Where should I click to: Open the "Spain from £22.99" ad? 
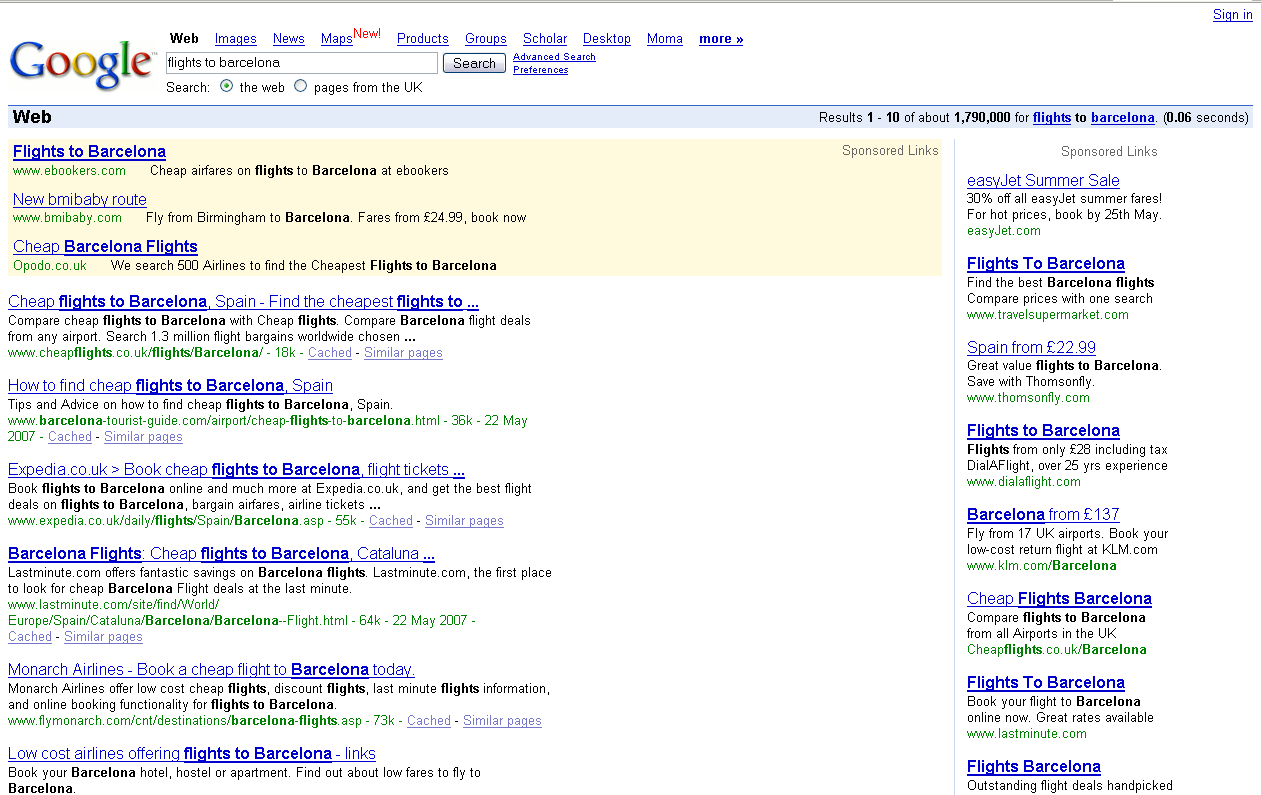pos(1031,348)
